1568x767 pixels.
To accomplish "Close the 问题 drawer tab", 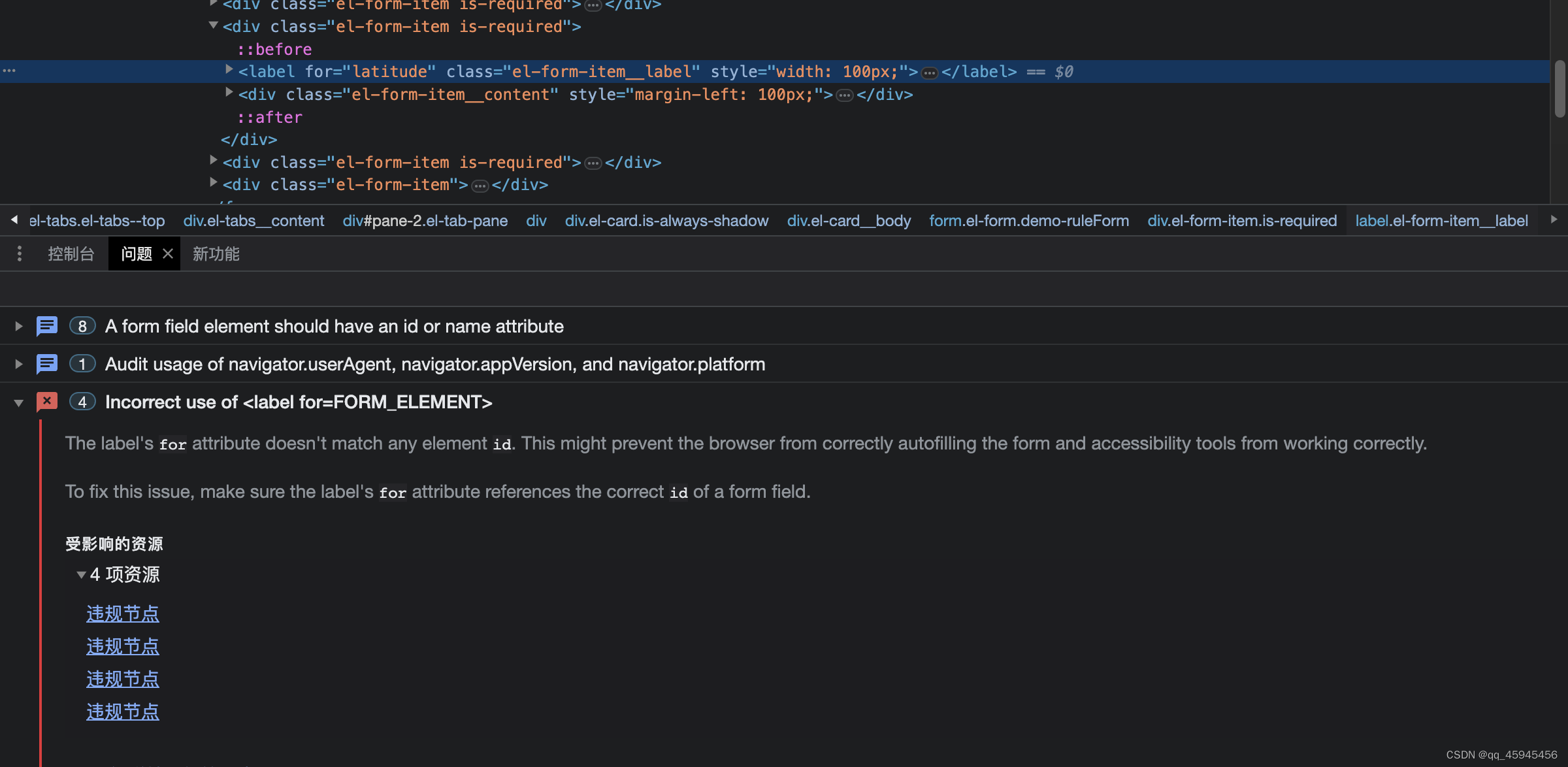I will point(168,253).
